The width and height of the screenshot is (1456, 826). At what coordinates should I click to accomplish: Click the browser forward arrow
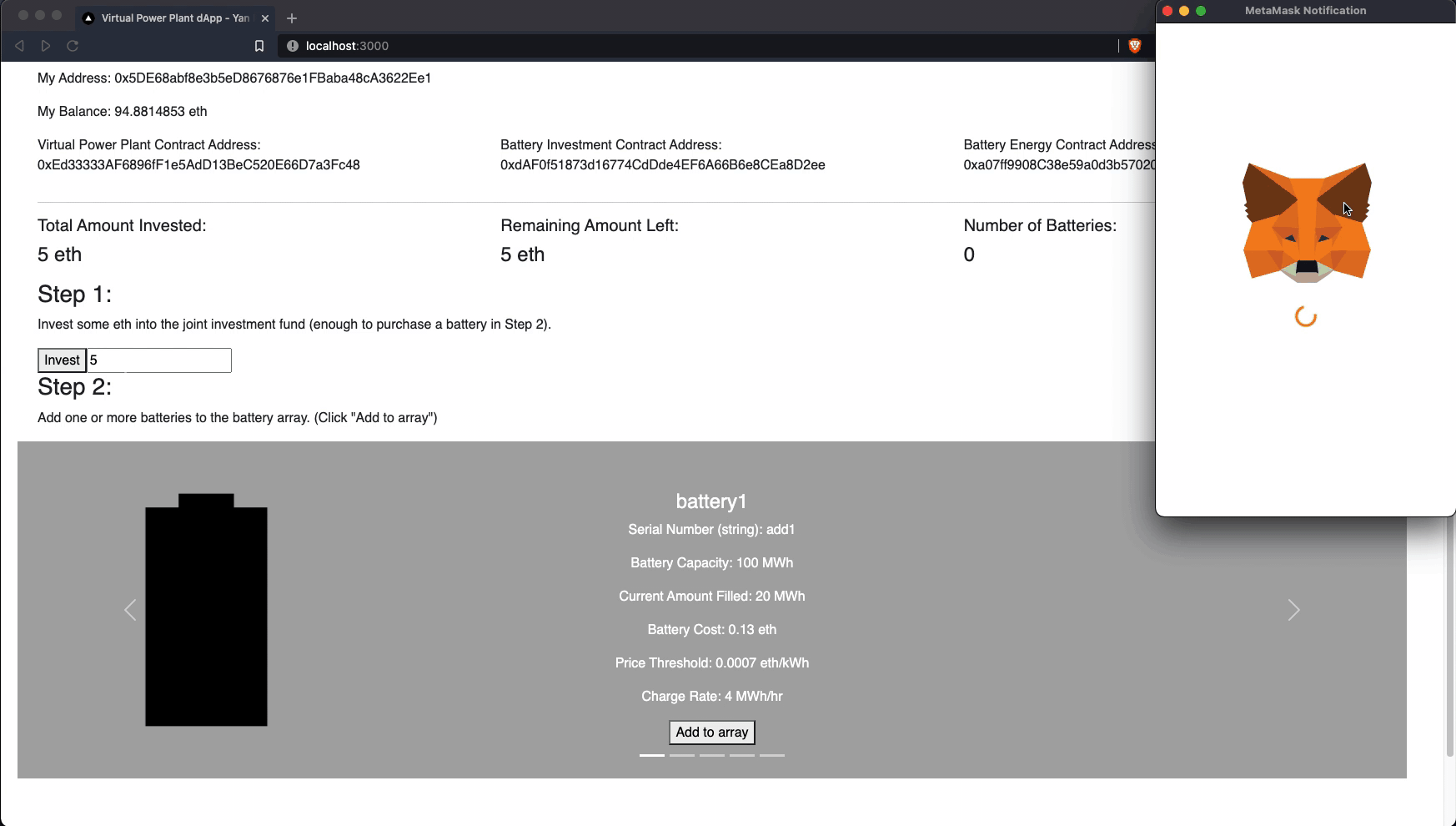coord(46,46)
